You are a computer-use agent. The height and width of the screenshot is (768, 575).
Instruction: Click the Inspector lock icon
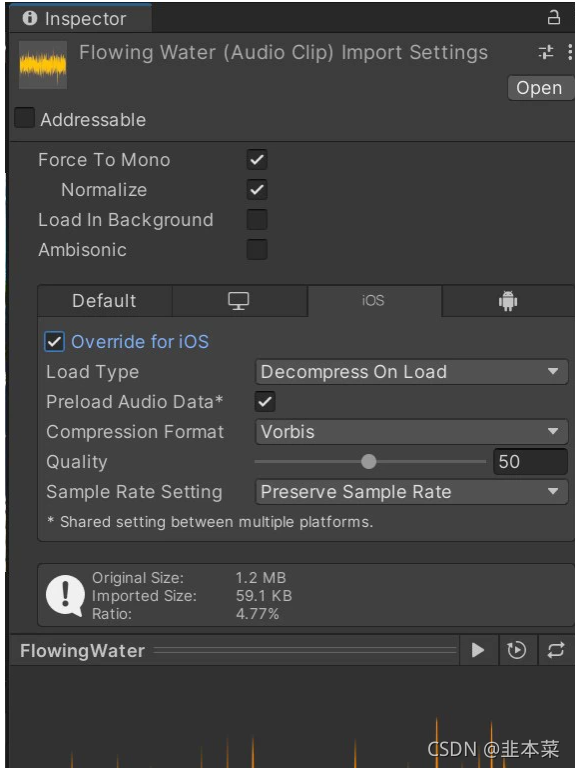[553, 18]
